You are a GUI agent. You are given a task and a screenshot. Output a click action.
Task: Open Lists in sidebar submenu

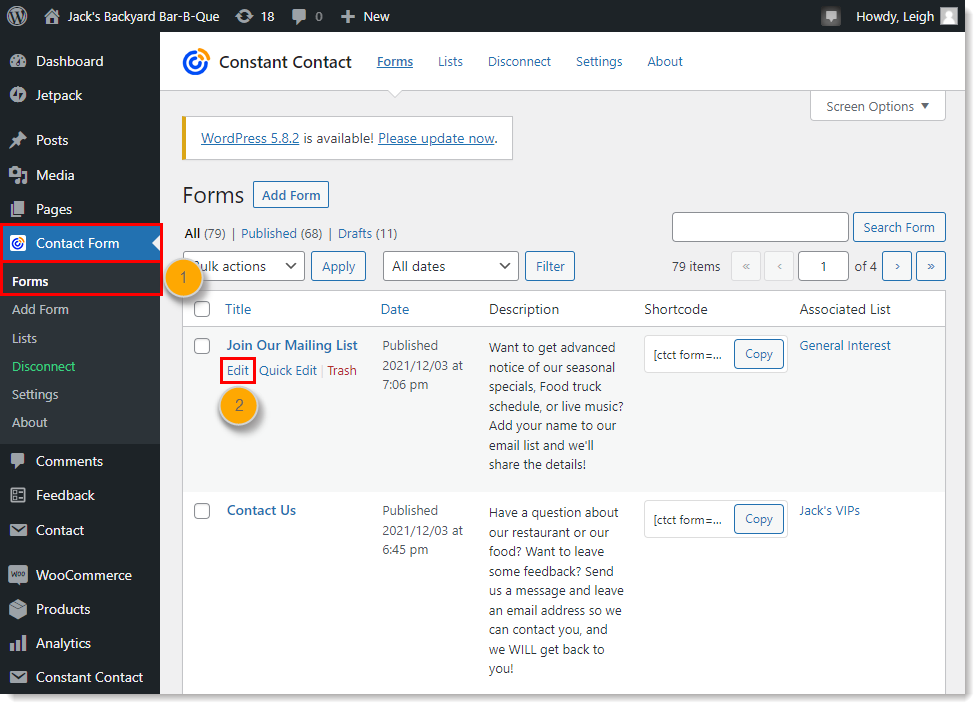(24, 338)
